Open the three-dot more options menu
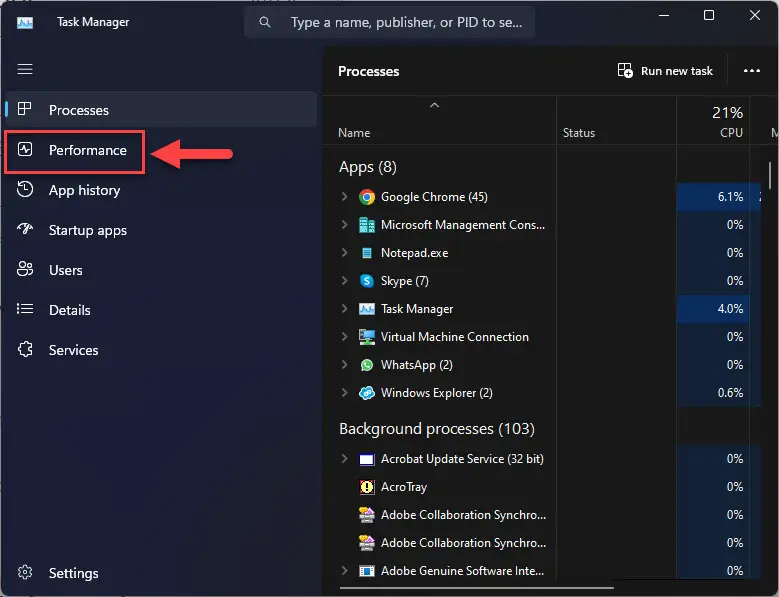 point(751,71)
